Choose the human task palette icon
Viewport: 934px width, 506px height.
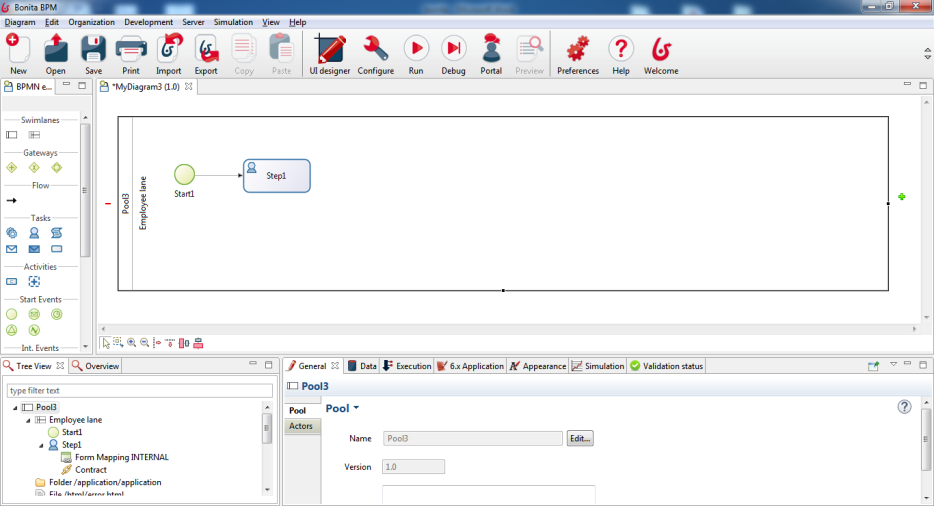point(34,232)
